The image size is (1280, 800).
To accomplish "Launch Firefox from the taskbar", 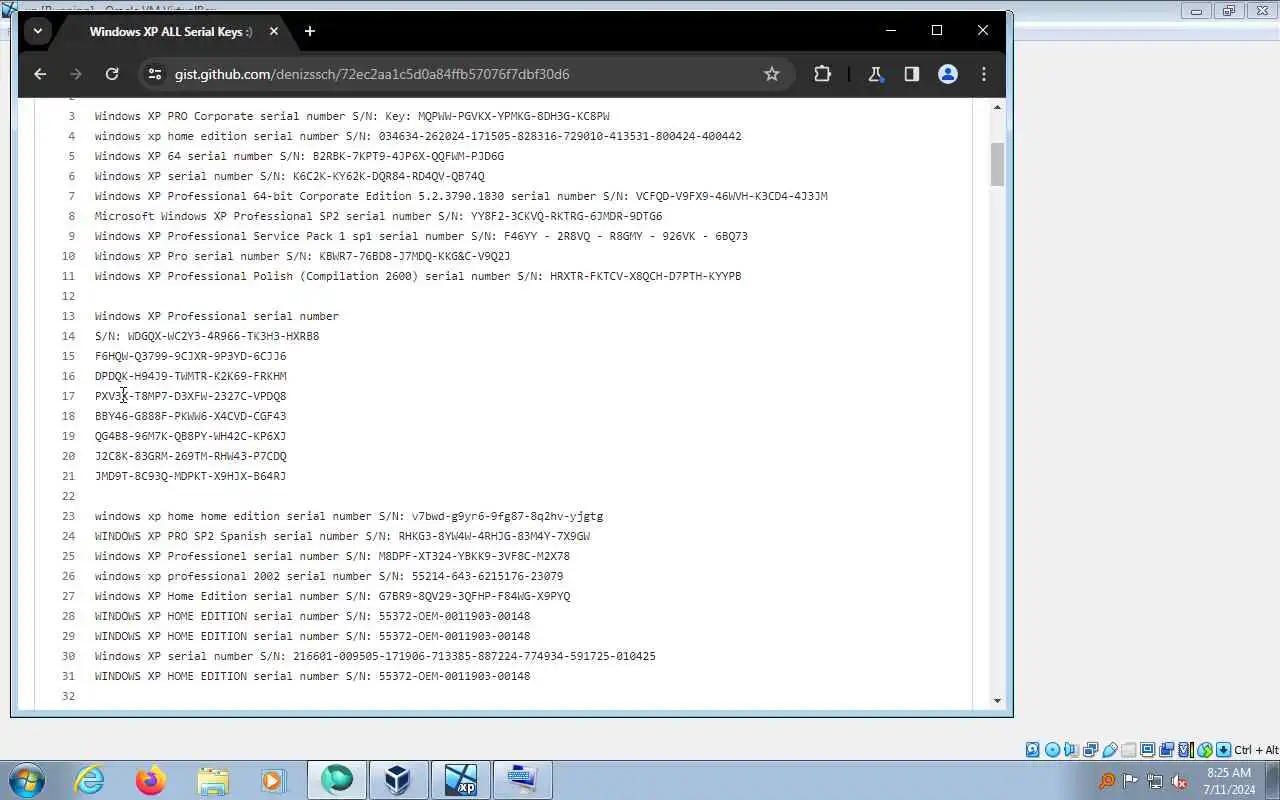I will 151,780.
